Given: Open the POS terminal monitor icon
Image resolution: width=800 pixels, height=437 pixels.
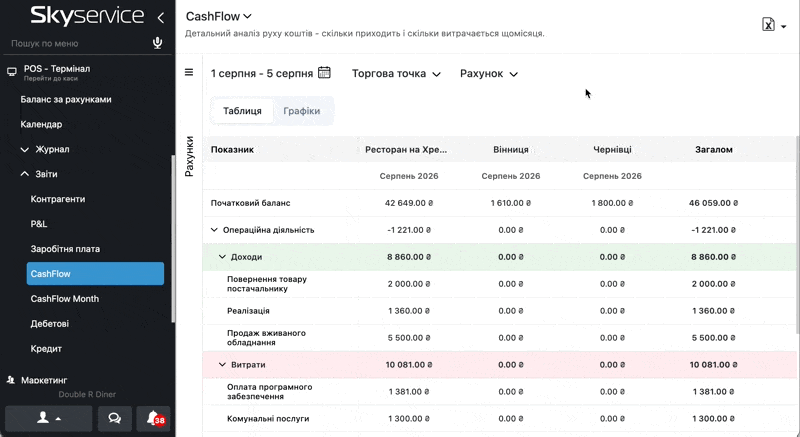Looking at the screenshot, I should coord(12,72).
